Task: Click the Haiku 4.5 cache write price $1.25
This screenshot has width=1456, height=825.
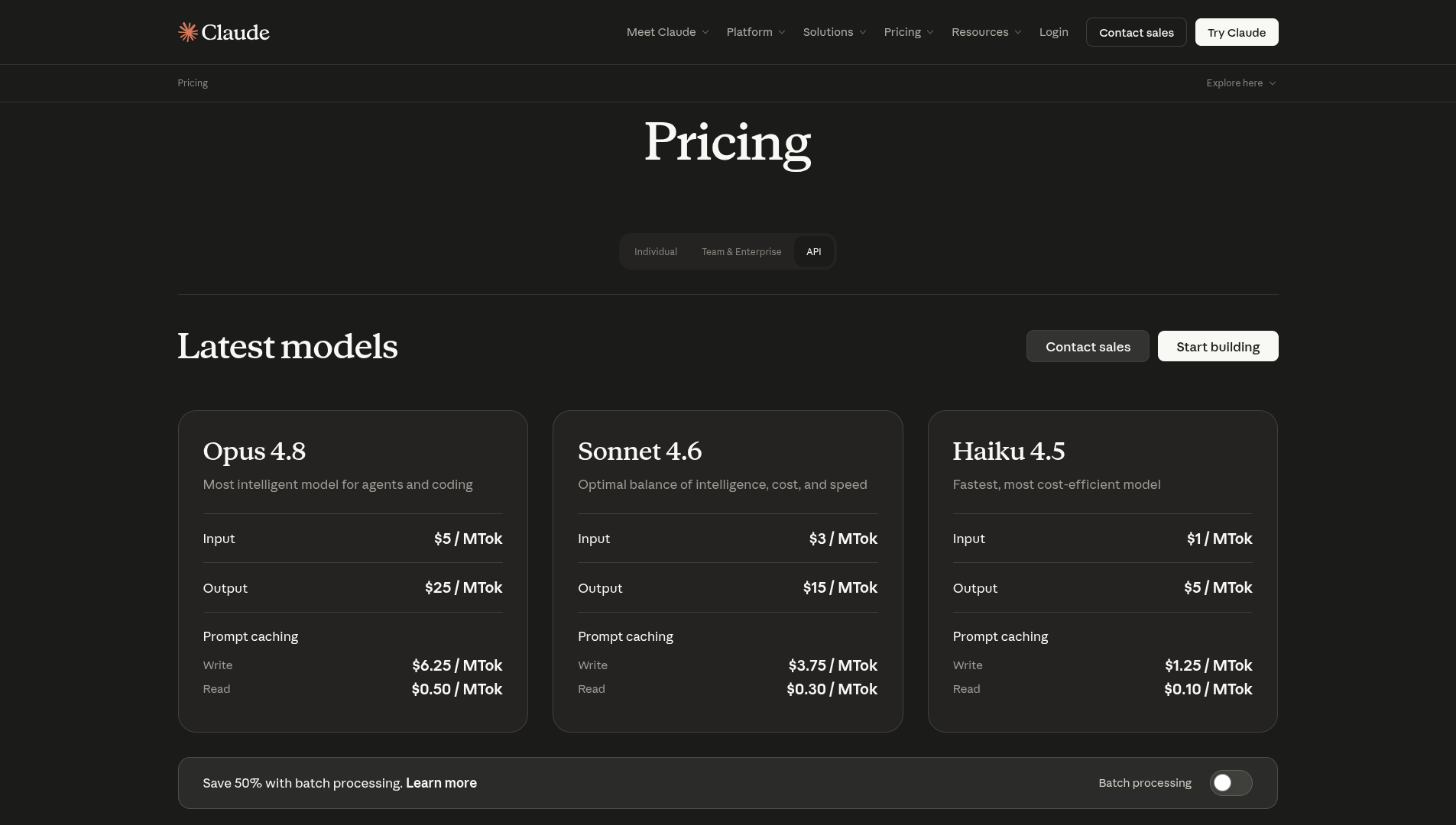Action: [1209, 665]
